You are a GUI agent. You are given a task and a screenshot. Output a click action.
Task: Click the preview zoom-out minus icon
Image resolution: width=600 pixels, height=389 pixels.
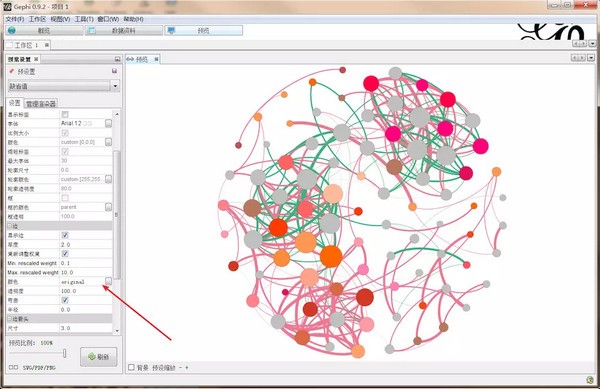coord(180,368)
